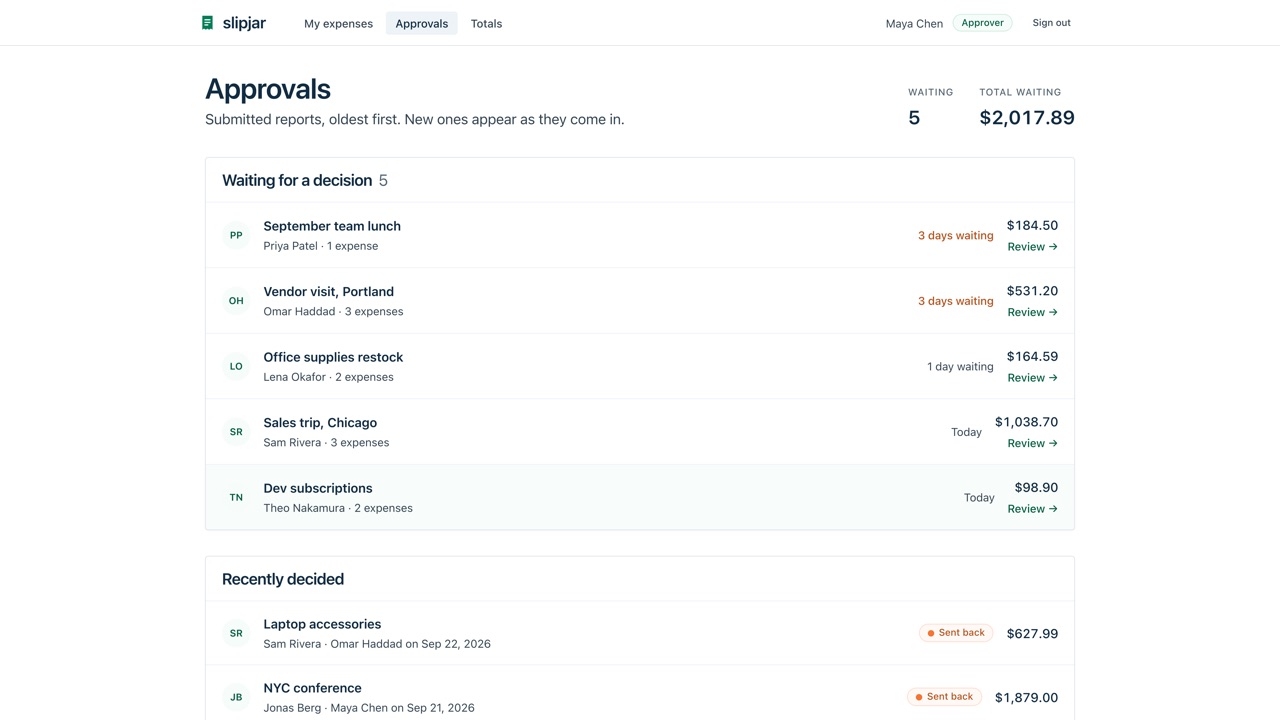Click the $1,879.00 amount
Viewport: 1280px width, 720px height.
tap(1026, 698)
